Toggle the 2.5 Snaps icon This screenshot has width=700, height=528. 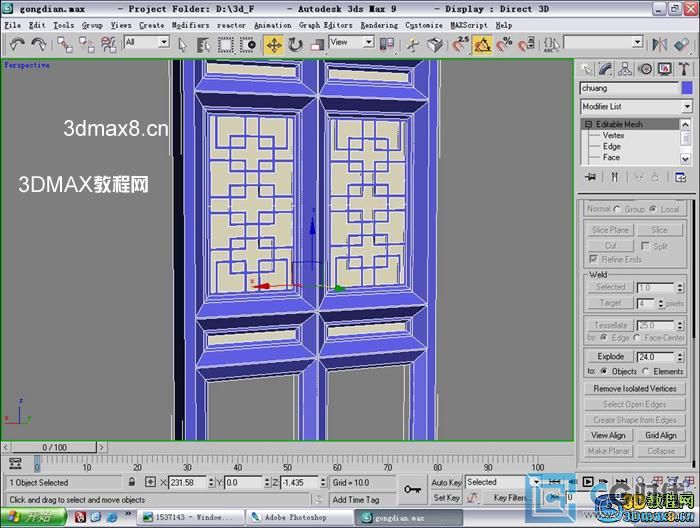460,45
